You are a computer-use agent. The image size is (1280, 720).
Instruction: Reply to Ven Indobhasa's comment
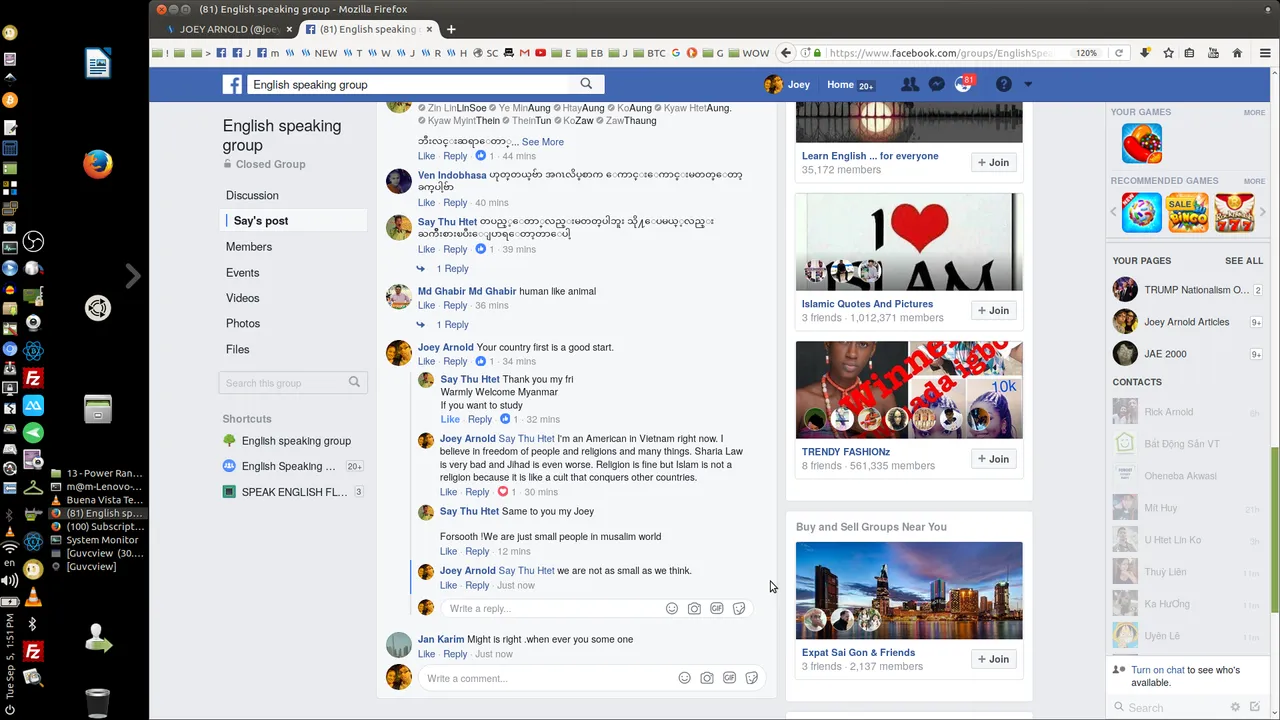(x=455, y=203)
